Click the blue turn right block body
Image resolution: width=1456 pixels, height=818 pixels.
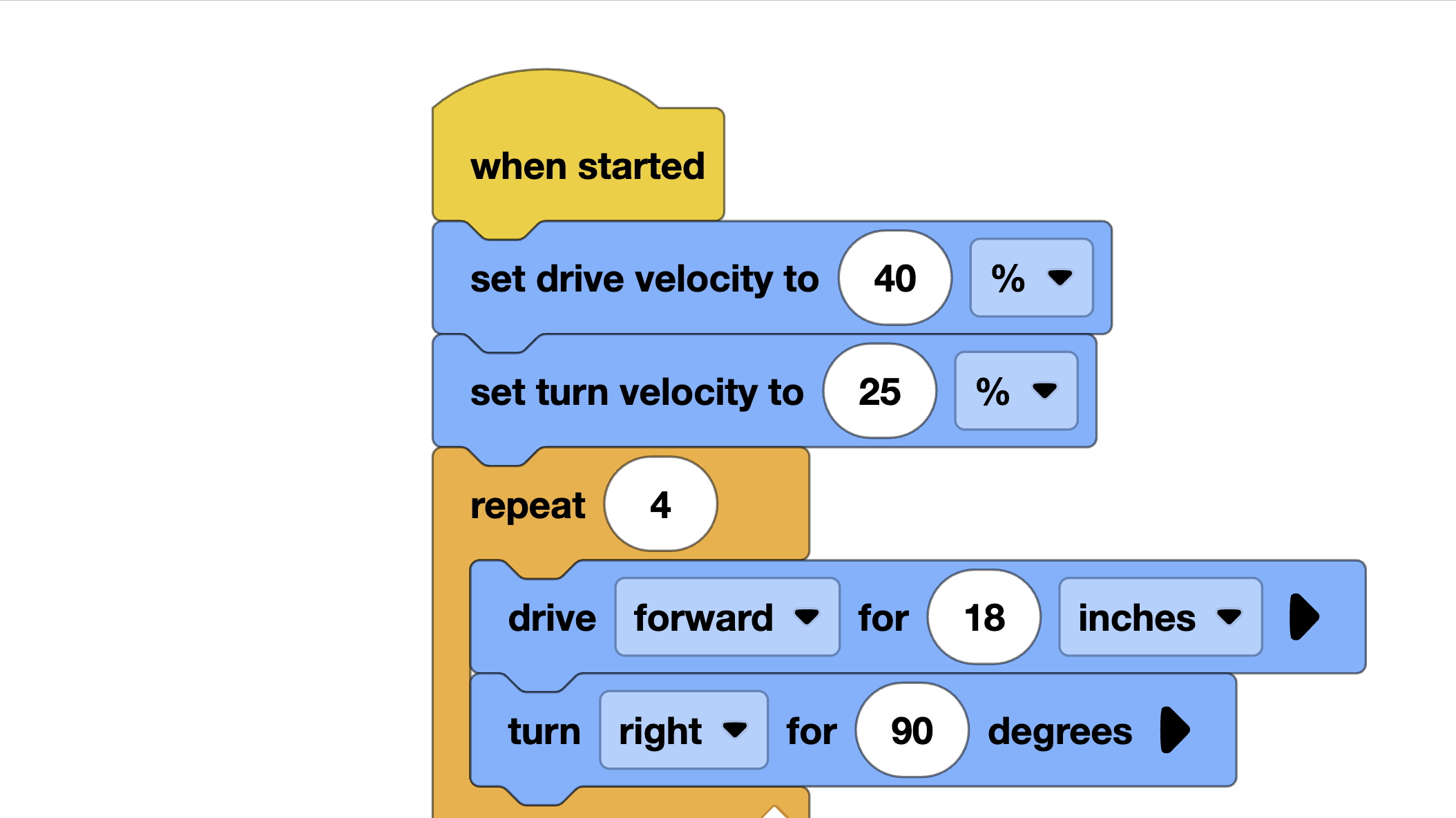(544, 730)
